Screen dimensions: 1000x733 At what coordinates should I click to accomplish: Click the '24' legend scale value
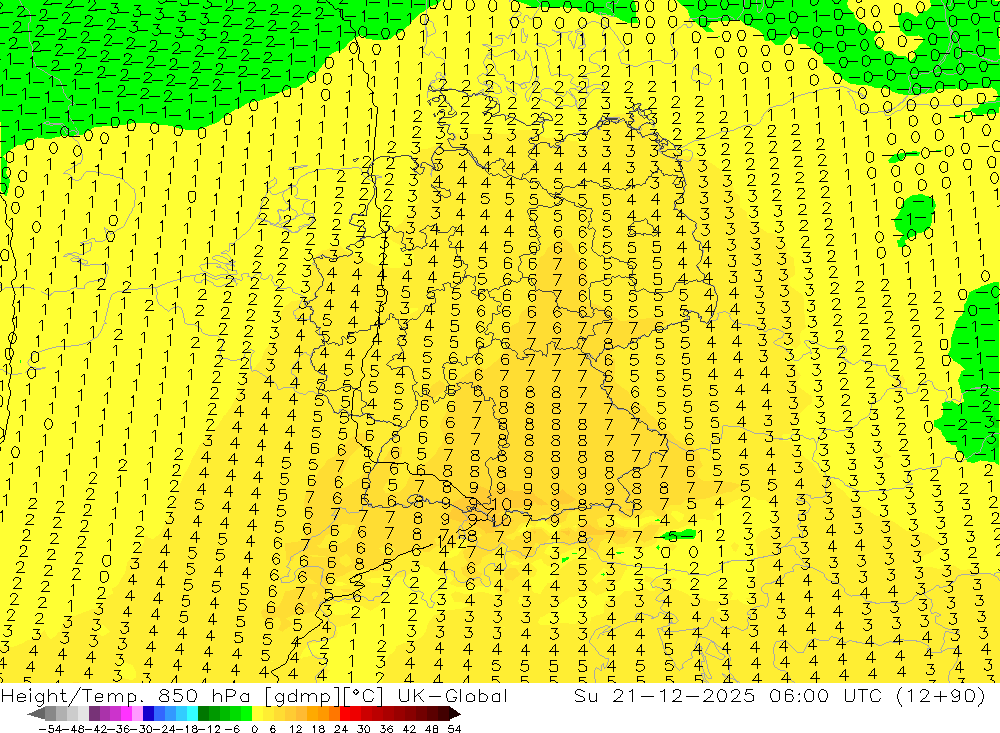[341, 729]
